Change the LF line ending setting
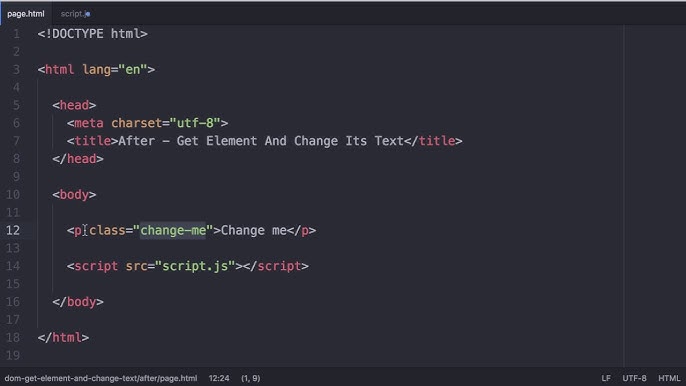Image resolution: width=686 pixels, height=386 pixels. point(606,378)
